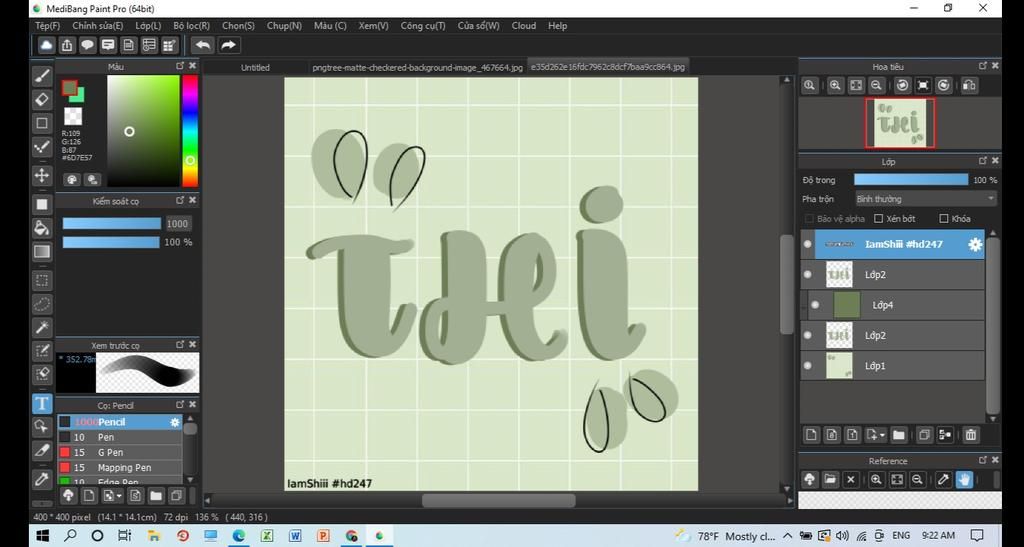Open the Tệp(F) menu
Image resolution: width=1024 pixels, height=547 pixels.
coord(48,25)
